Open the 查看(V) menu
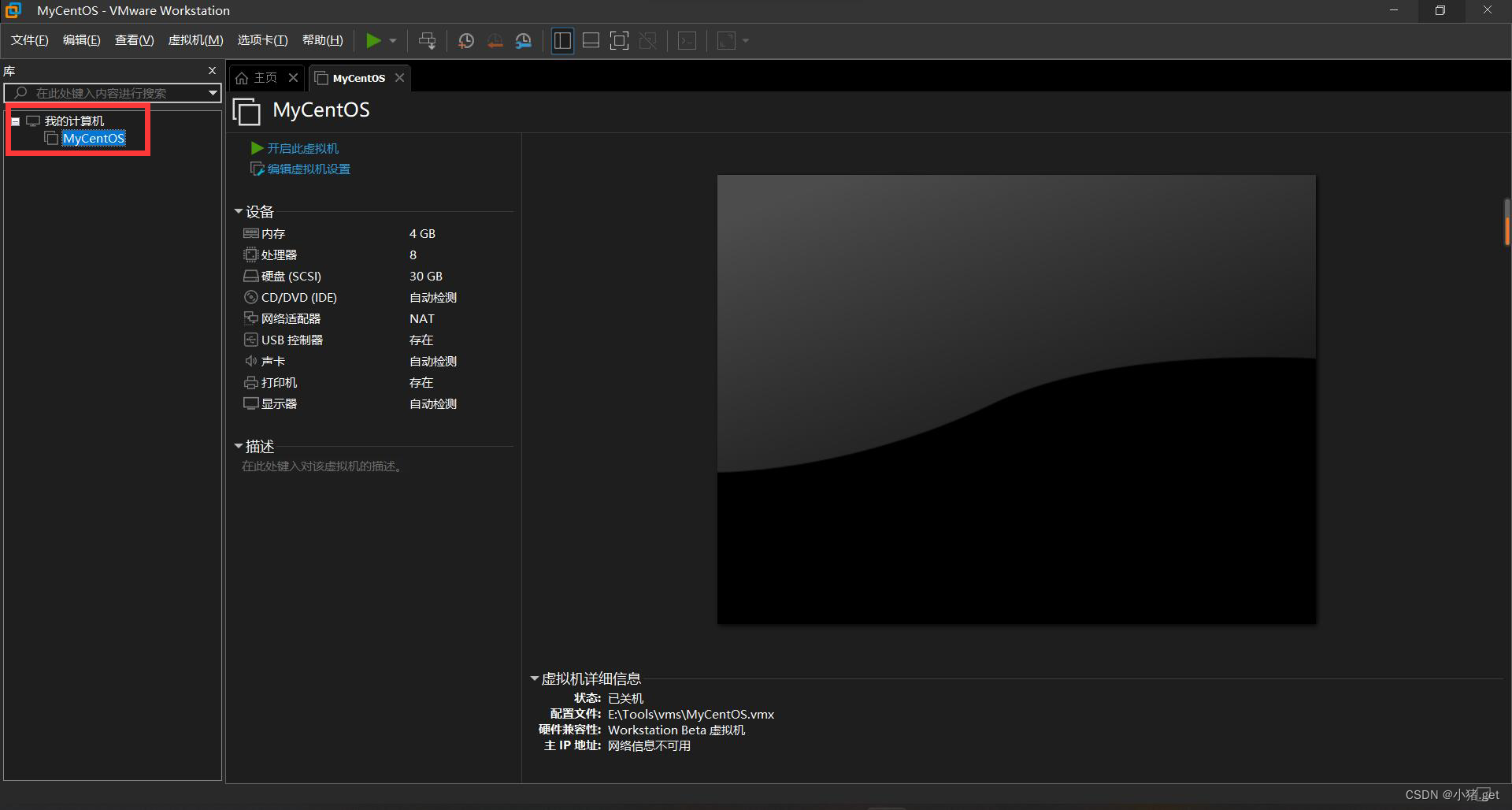1512x810 pixels. [135, 40]
